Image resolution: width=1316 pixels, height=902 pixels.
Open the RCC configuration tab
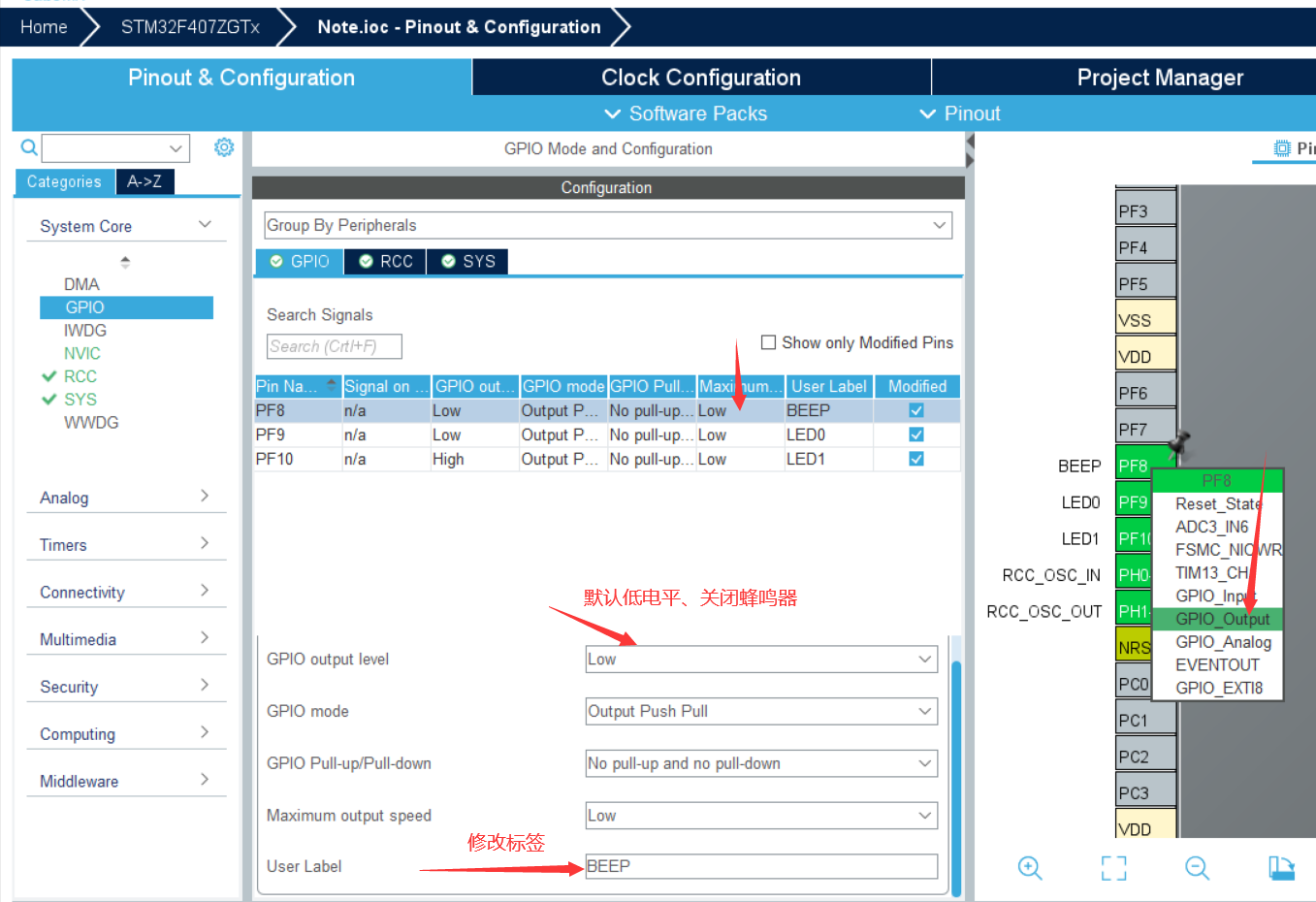(386, 262)
